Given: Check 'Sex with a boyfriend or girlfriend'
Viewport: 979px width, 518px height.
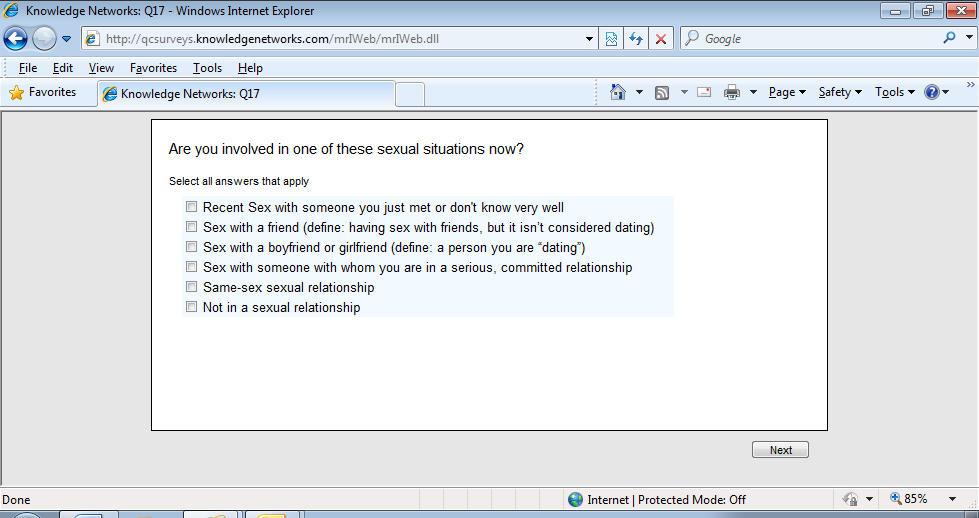Looking at the screenshot, I should [192, 247].
